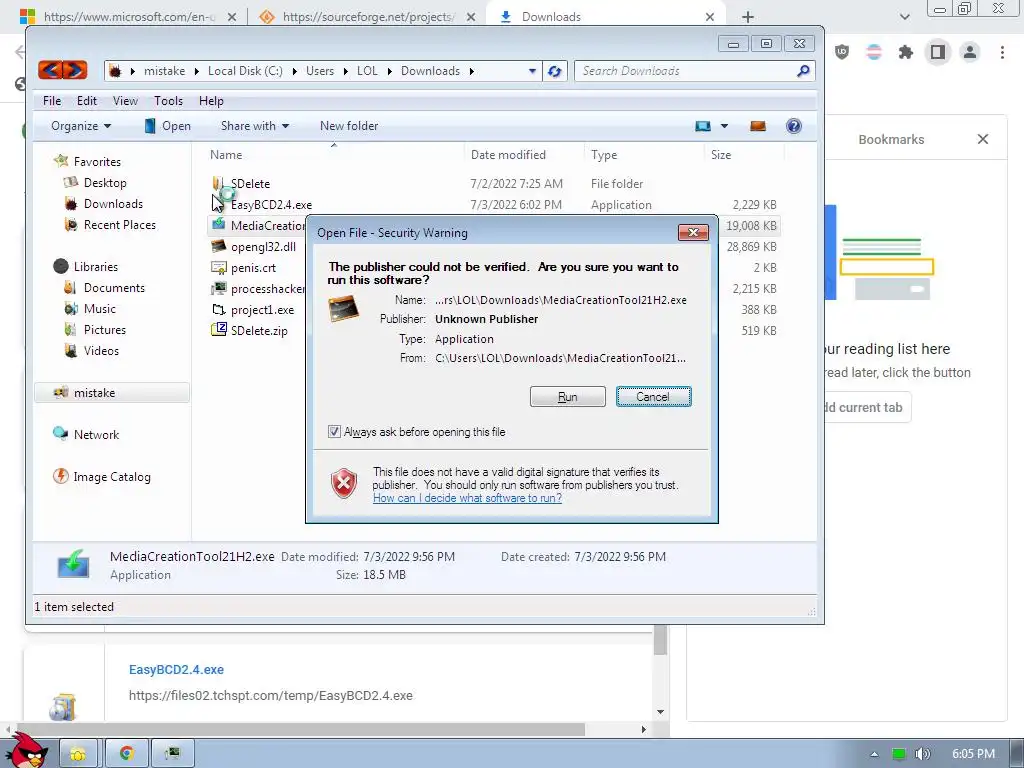Click the Recent Places icon in the sidebar
This screenshot has width=1024, height=768.
[71, 224]
